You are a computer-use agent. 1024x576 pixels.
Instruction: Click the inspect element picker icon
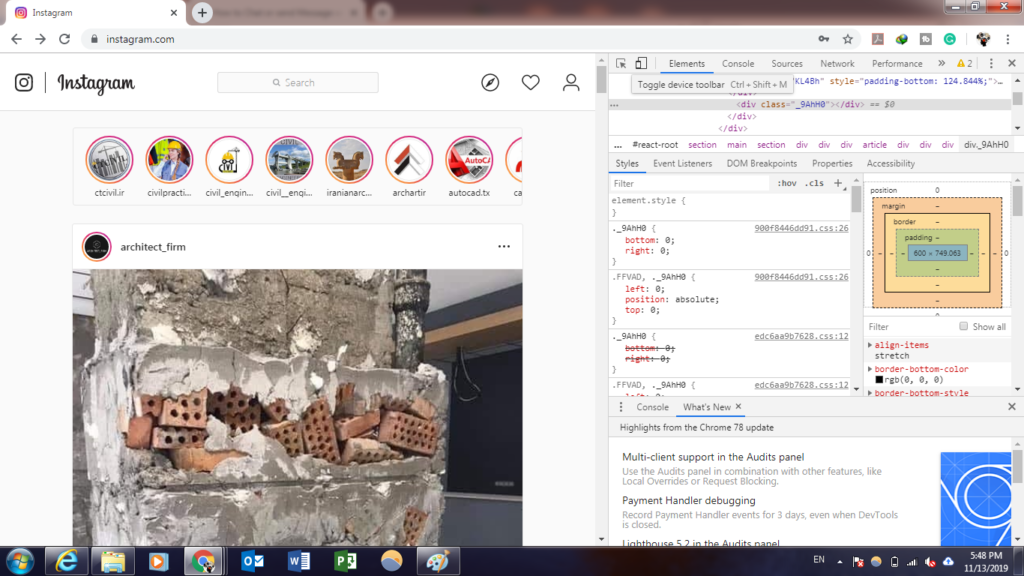621,63
